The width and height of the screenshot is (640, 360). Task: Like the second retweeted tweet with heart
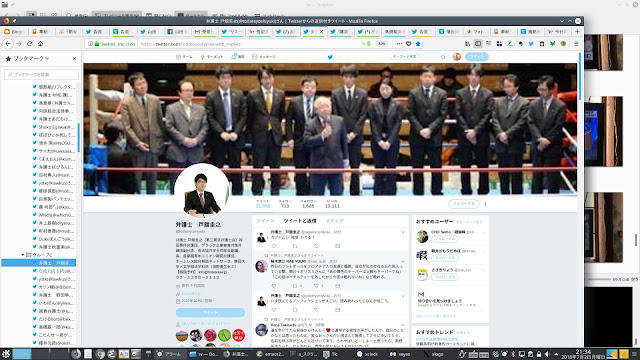316,286
